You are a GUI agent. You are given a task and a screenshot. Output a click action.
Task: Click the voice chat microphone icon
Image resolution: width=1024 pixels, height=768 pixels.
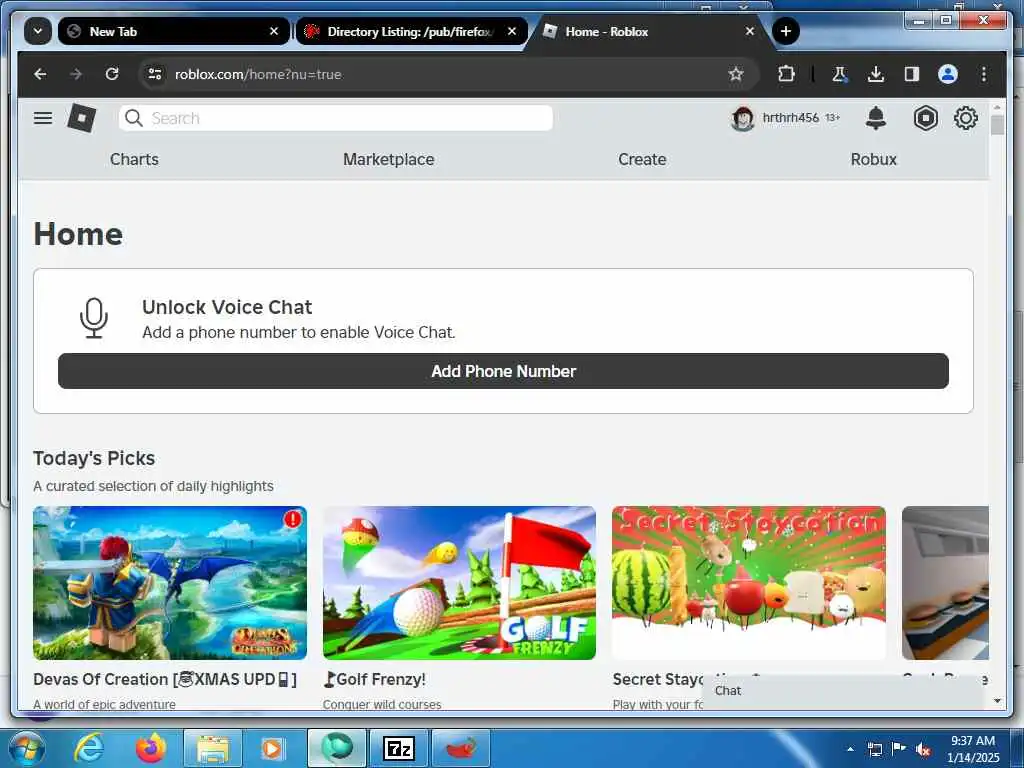pos(94,318)
